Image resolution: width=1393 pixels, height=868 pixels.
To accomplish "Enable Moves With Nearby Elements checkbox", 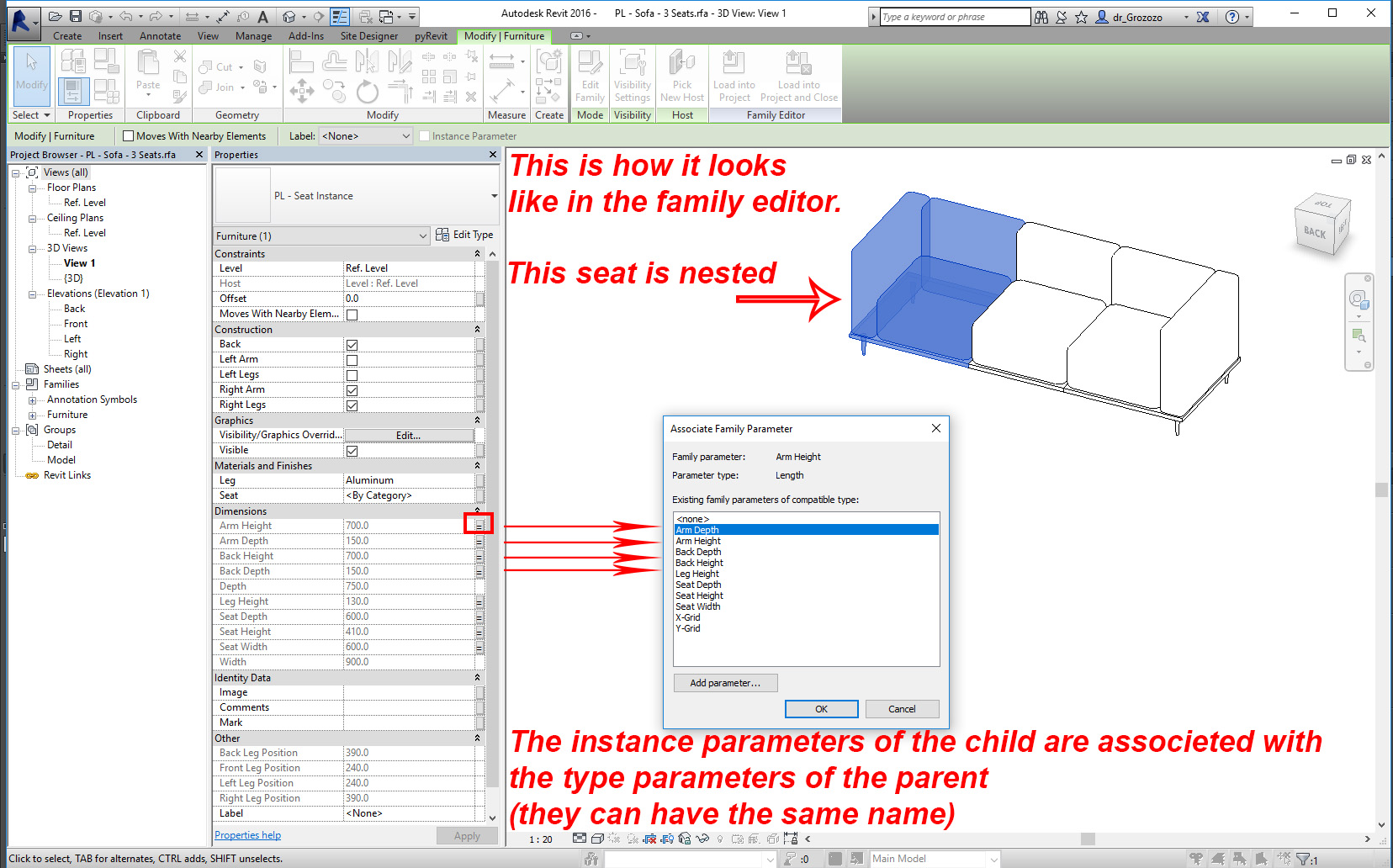I will (x=128, y=135).
